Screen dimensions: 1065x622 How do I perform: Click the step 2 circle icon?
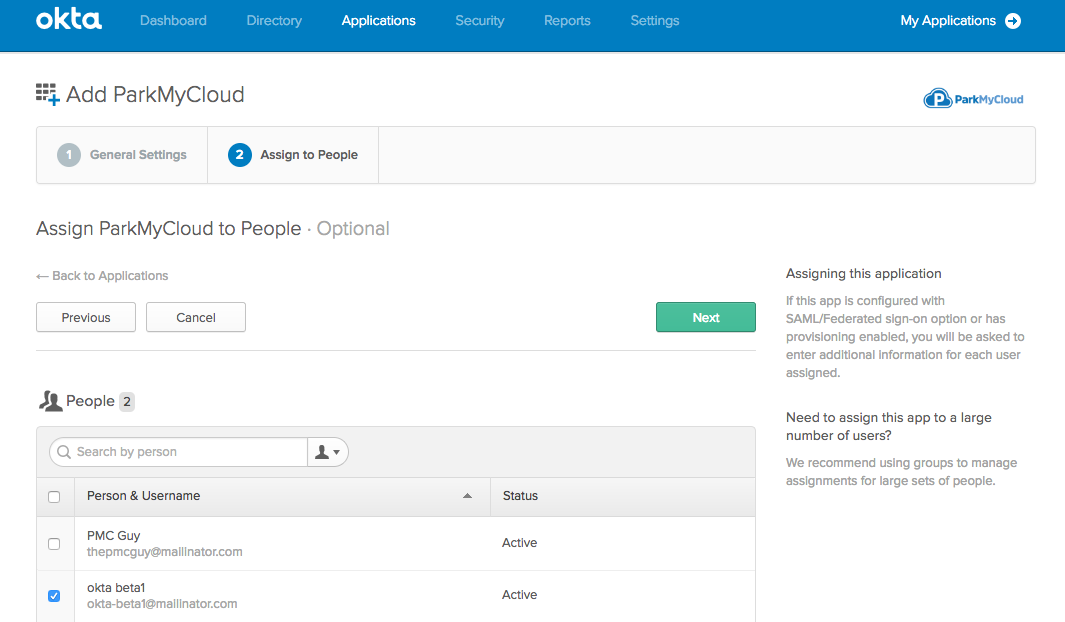tap(239, 155)
